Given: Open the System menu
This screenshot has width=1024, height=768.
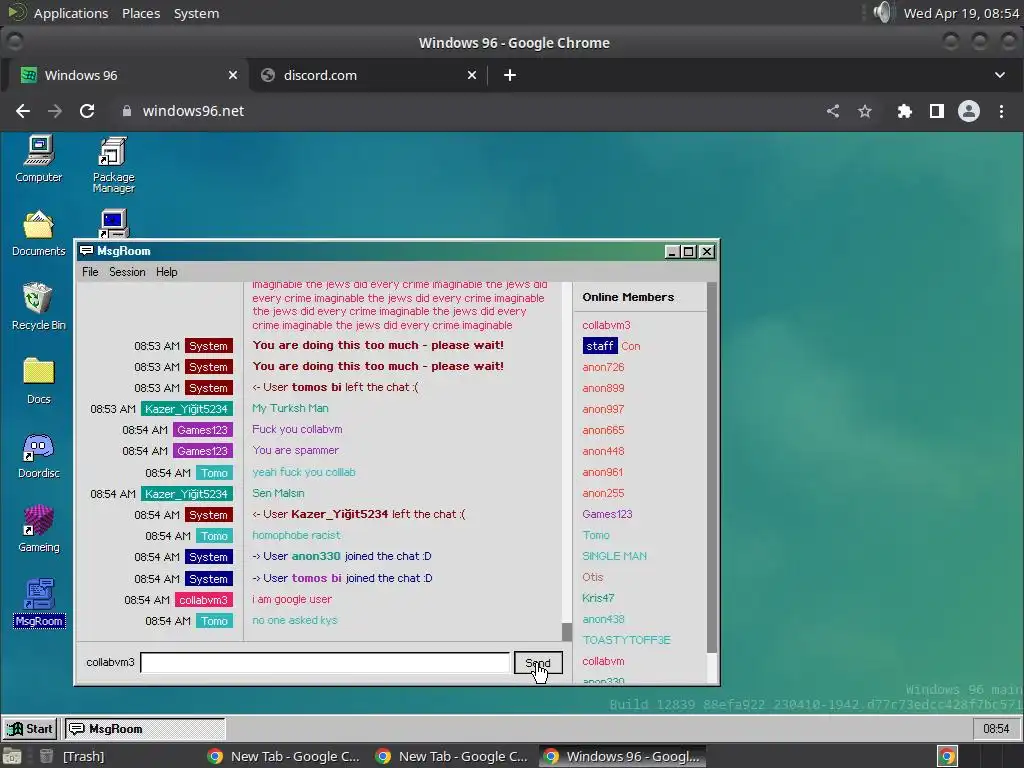Looking at the screenshot, I should tap(196, 13).
